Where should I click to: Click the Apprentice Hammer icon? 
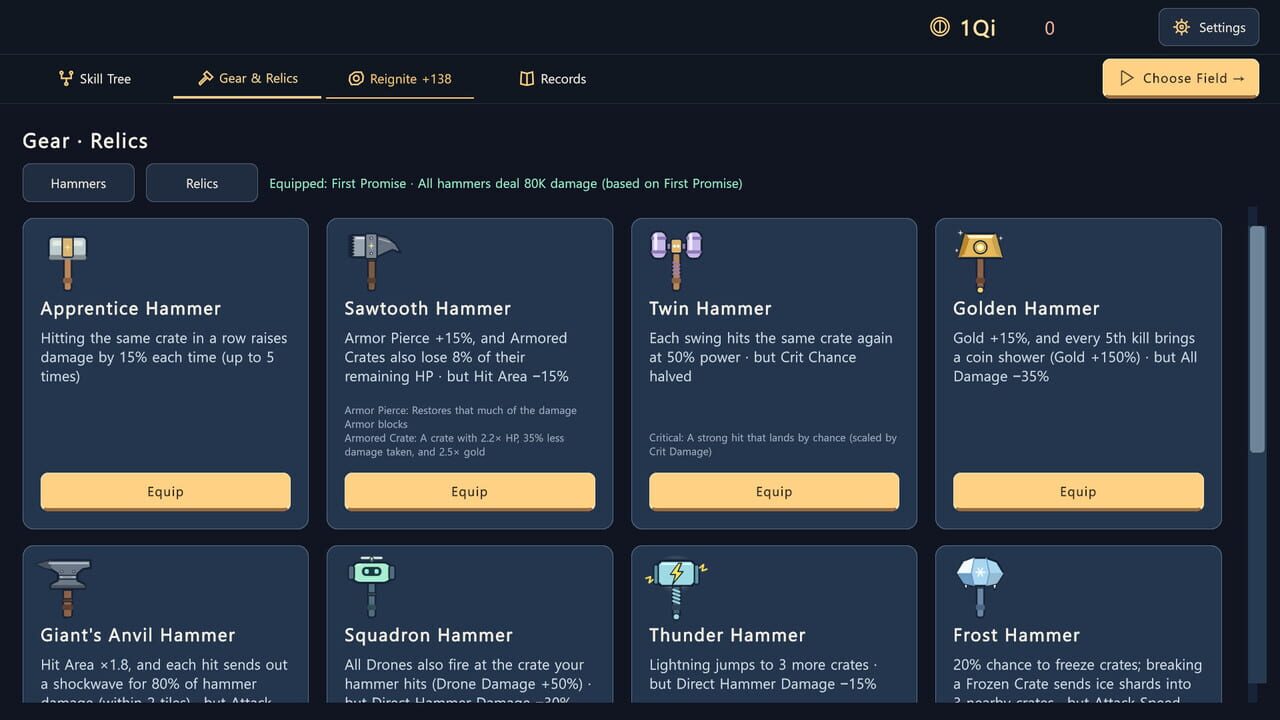click(x=68, y=262)
